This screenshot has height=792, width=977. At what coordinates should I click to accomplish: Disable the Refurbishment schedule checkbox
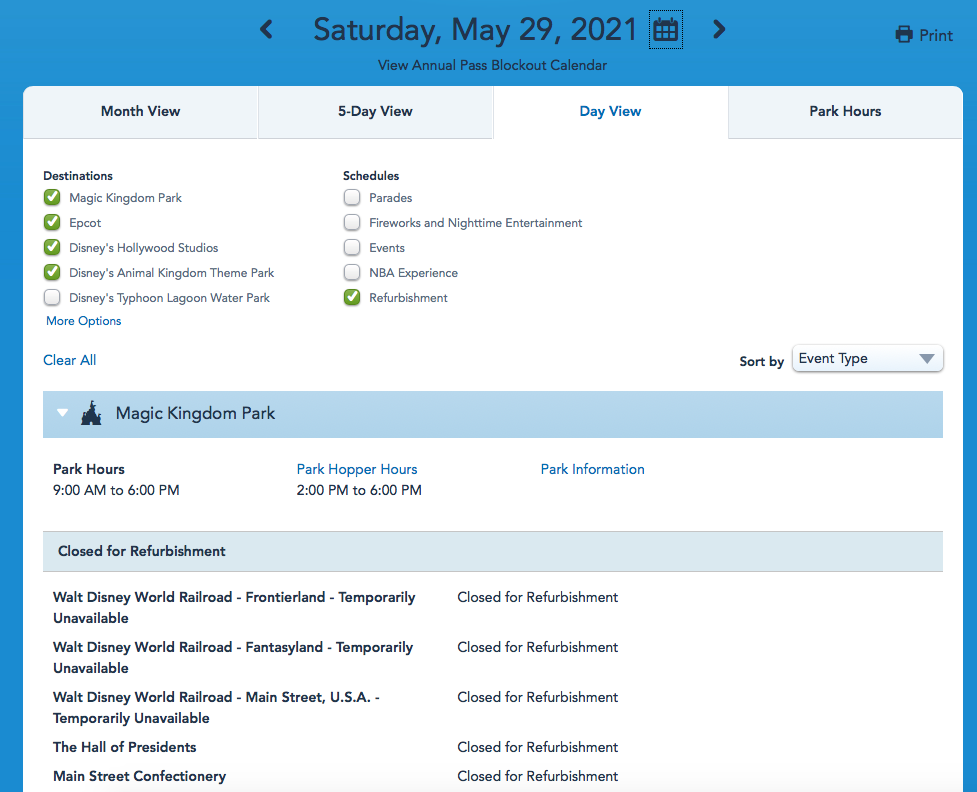tap(352, 298)
